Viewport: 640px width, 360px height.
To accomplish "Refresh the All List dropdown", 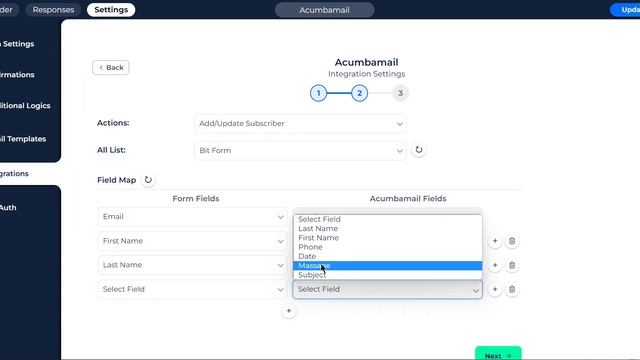I will tap(419, 150).
